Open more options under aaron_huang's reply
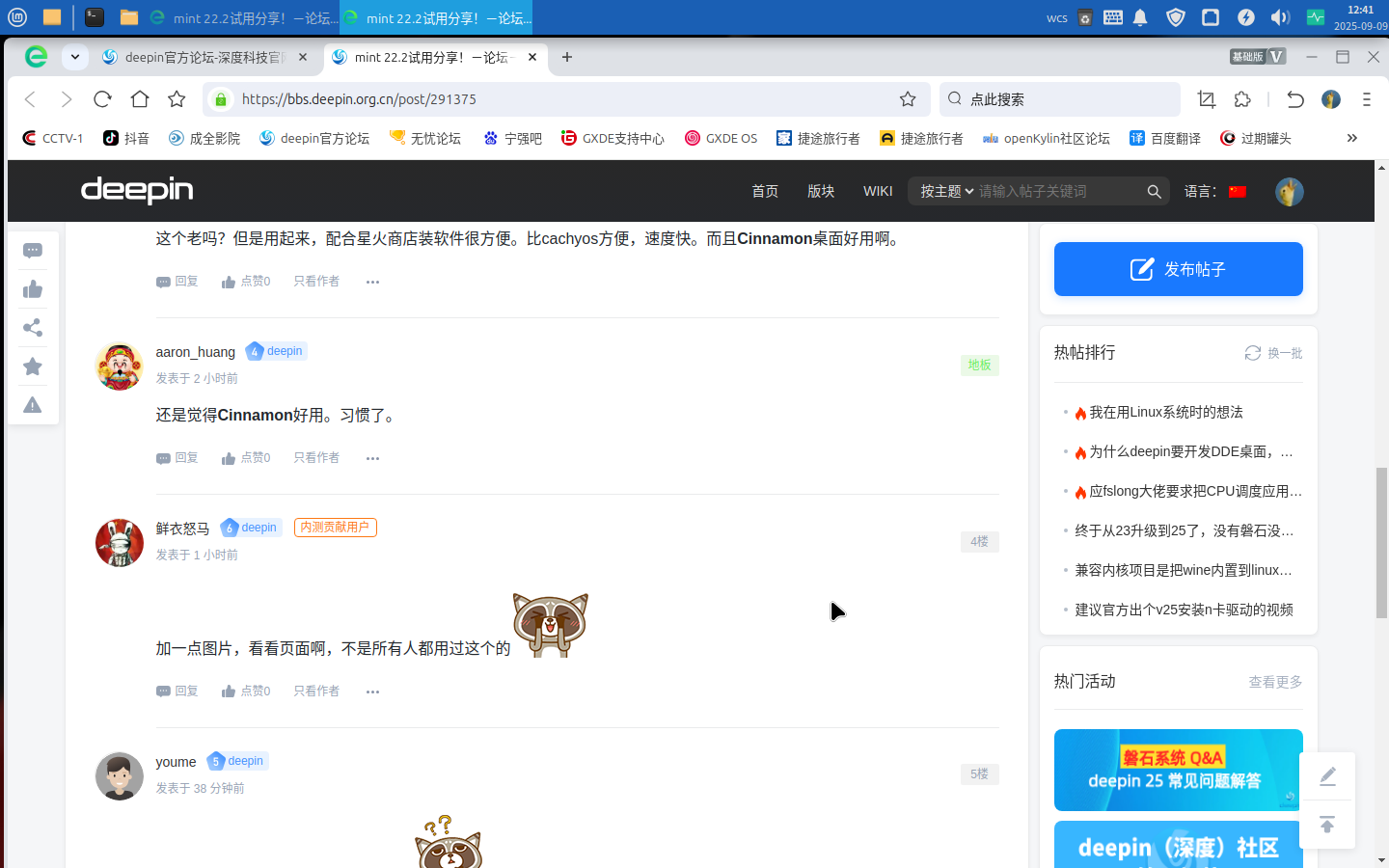This screenshot has height=868, width=1389. click(373, 458)
